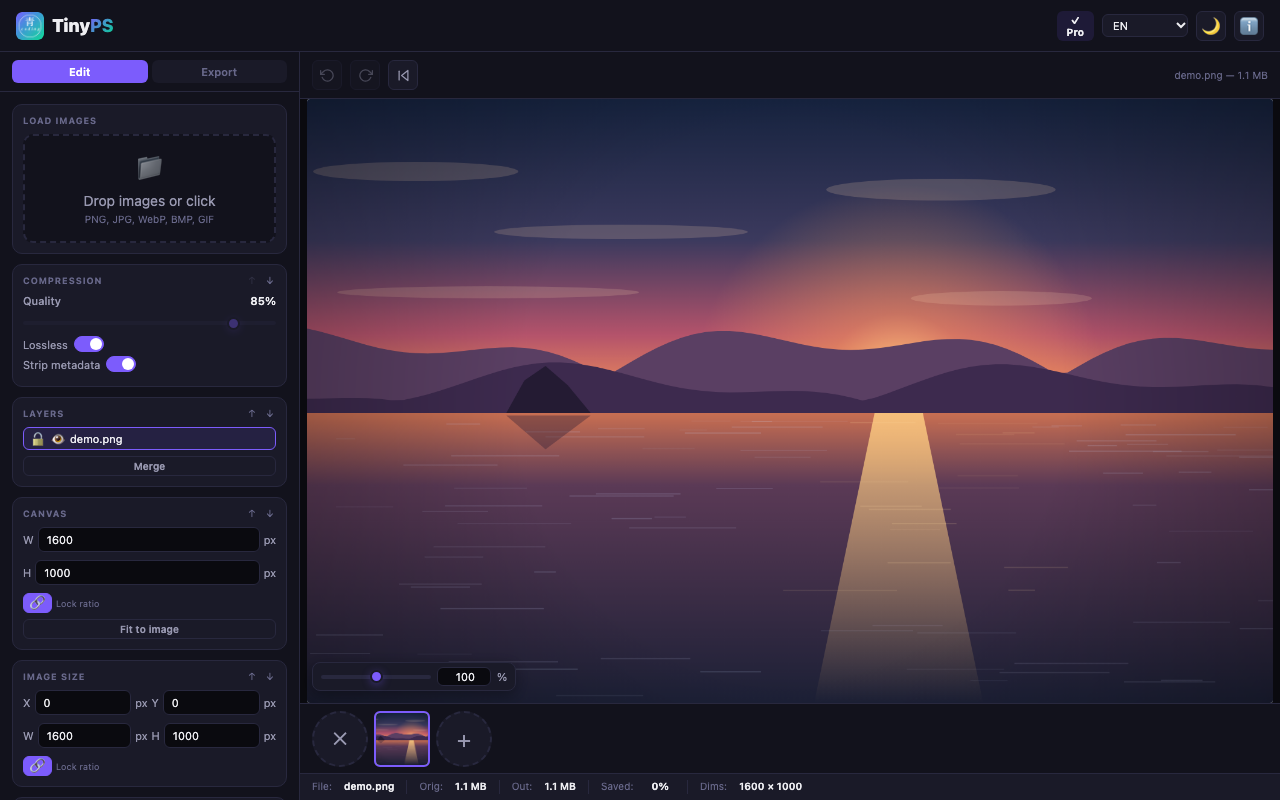Click the Canvas H field 1000
The width and height of the screenshot is (1280, 800).
click(x=148, y=573)
